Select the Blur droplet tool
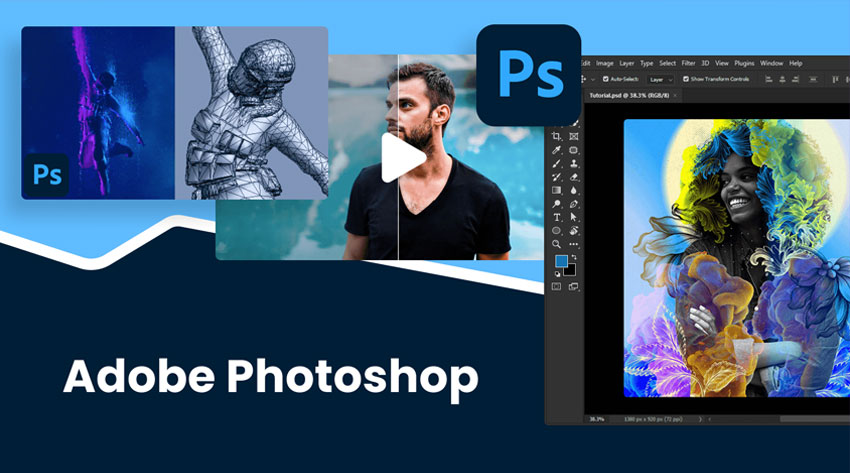The width and height of the screenshot is (850, 473). pyautogui.click(x=574, y=191)
